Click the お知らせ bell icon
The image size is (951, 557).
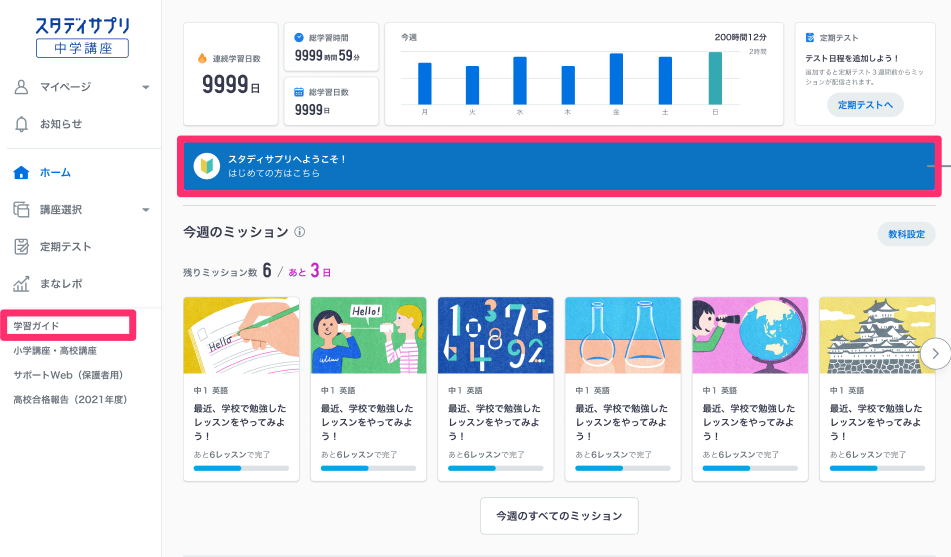click(21, 124)
